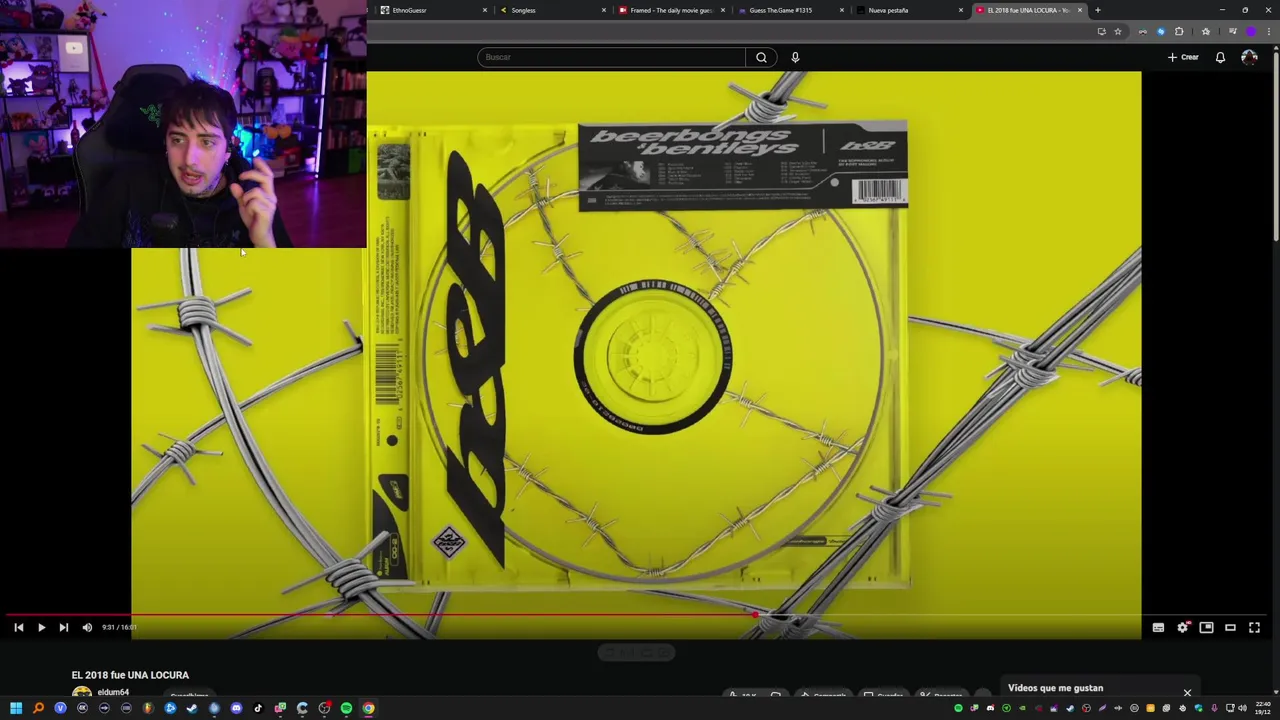Open the Crear menu

point(1183,57)
